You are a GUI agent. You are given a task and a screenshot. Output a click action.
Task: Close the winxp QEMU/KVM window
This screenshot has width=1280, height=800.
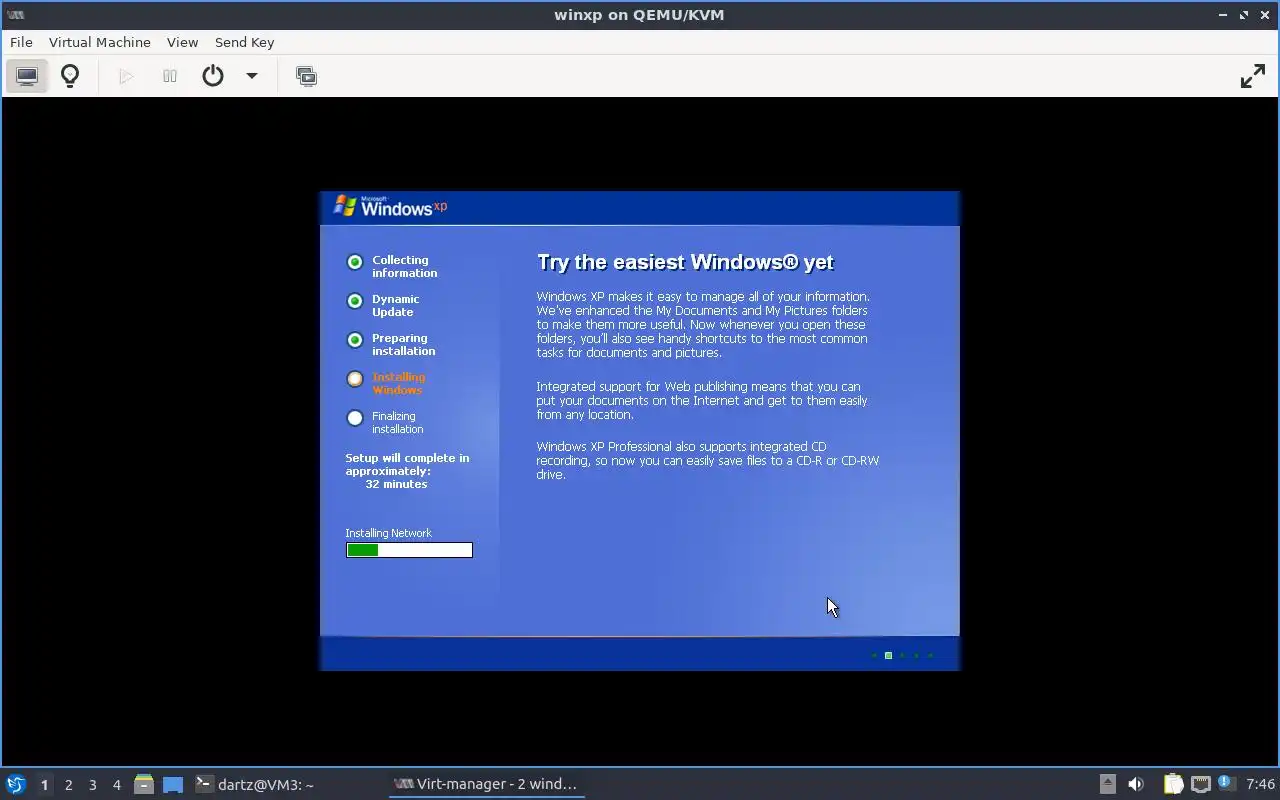coord(1266,15)
